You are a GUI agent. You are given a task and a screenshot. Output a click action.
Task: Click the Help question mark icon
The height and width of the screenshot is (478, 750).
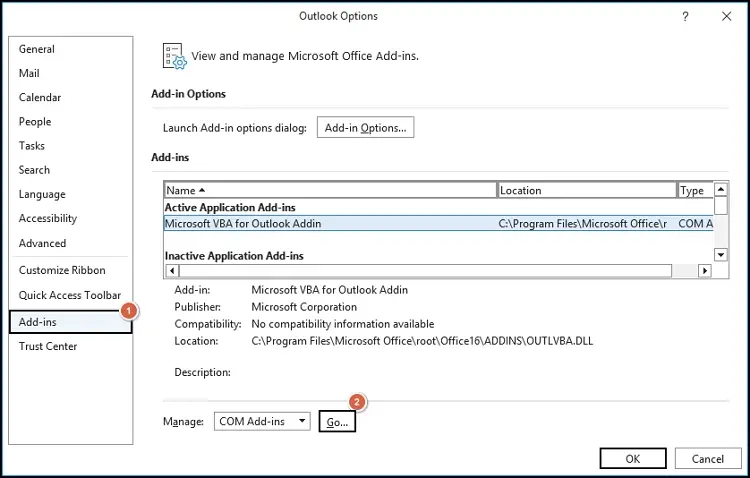point(685,17)
